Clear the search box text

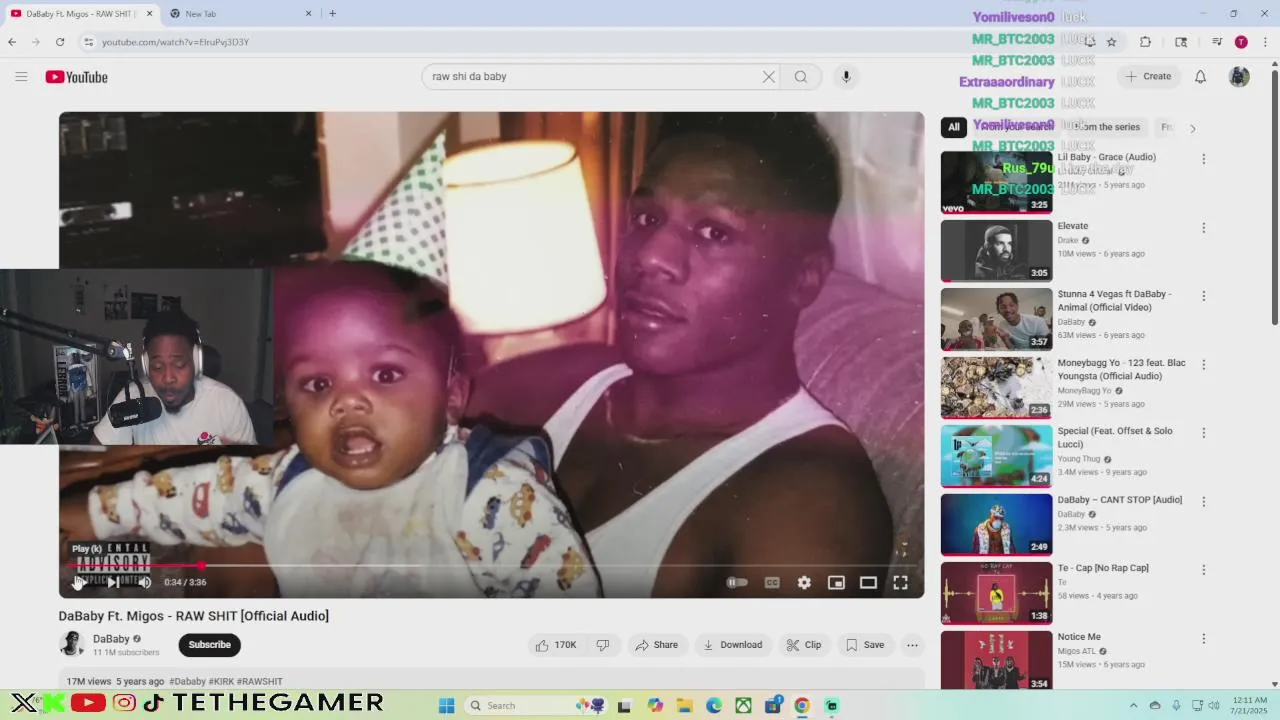(769, 77)
